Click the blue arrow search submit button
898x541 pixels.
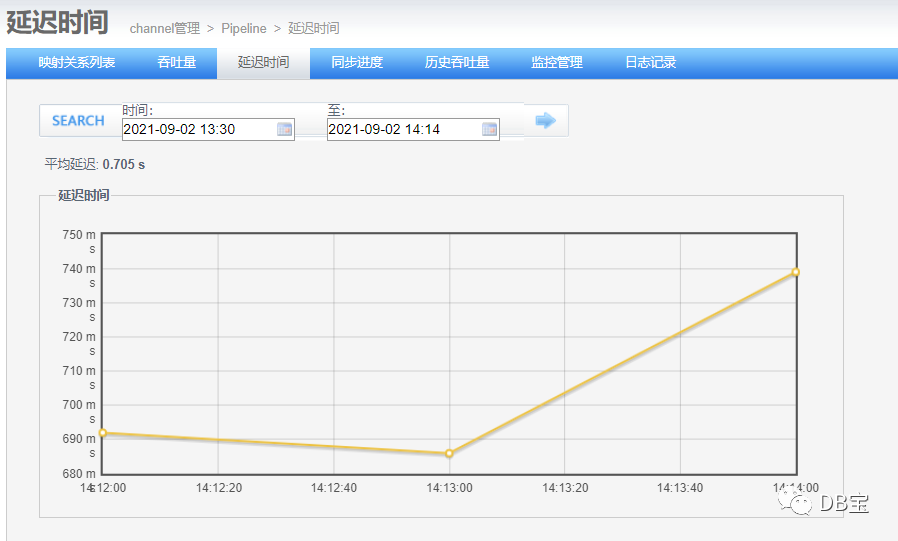546,120
